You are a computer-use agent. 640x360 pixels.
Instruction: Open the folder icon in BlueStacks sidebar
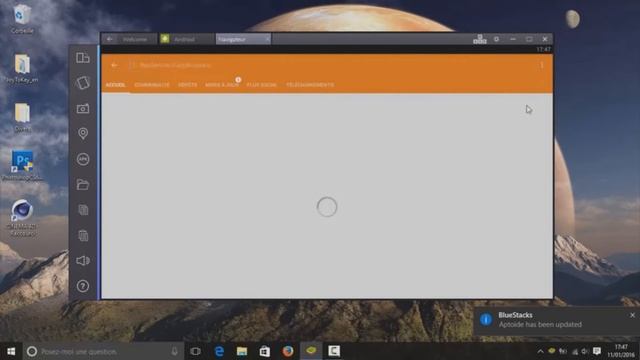click(83, 184)
